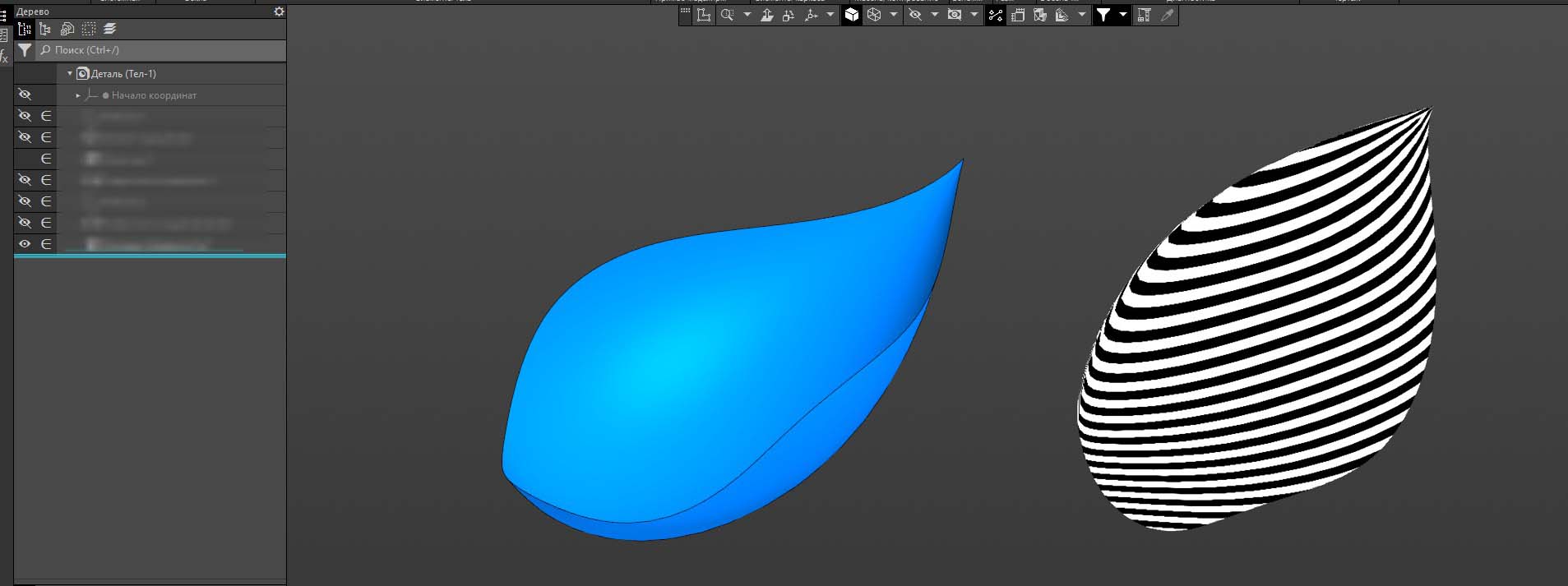Click the eyedropper tool in view toolbar

click(x=1167, y=15)
